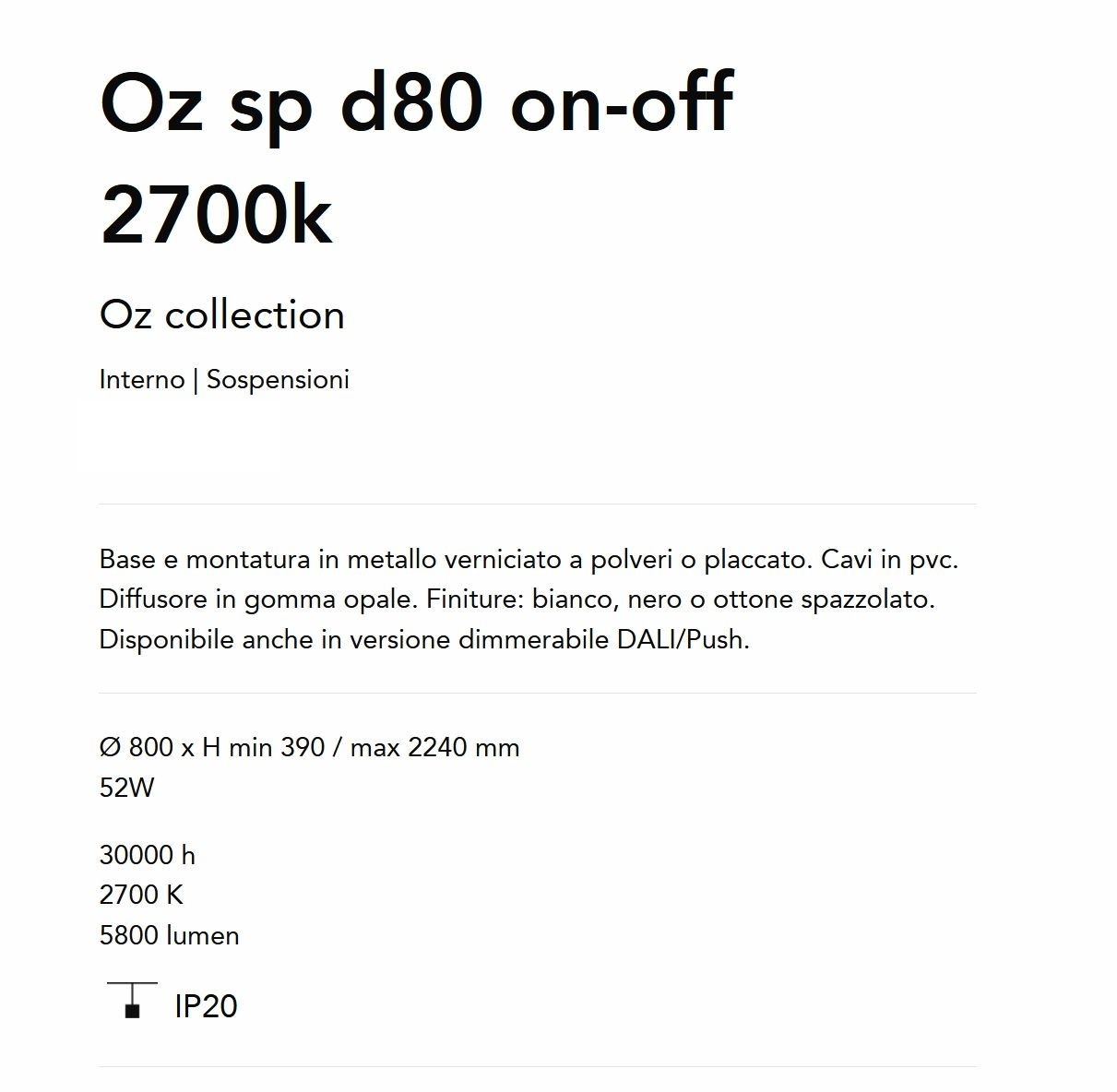Click the 2700k heading line
Viewport: 1117px width, 1092px height.
pyautogui.click(x=216, y=215)
